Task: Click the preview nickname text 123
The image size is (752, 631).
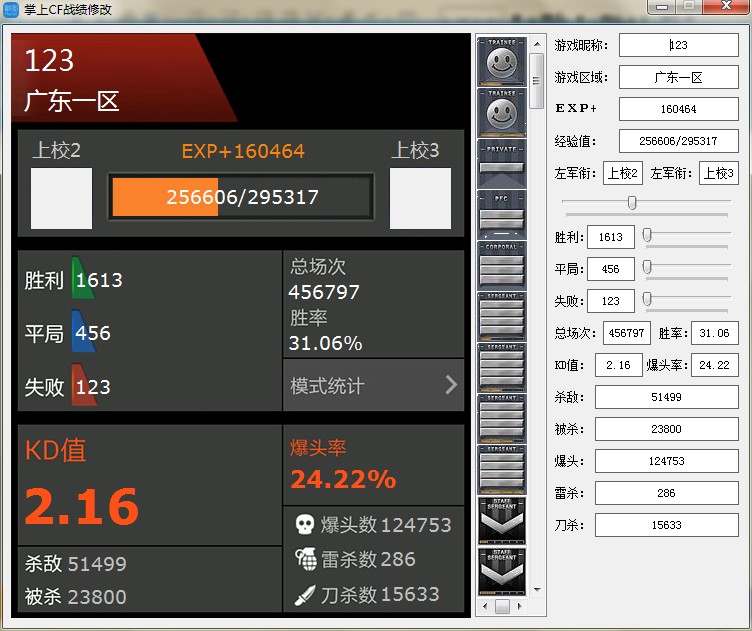Action: click(x=49, y=60)
